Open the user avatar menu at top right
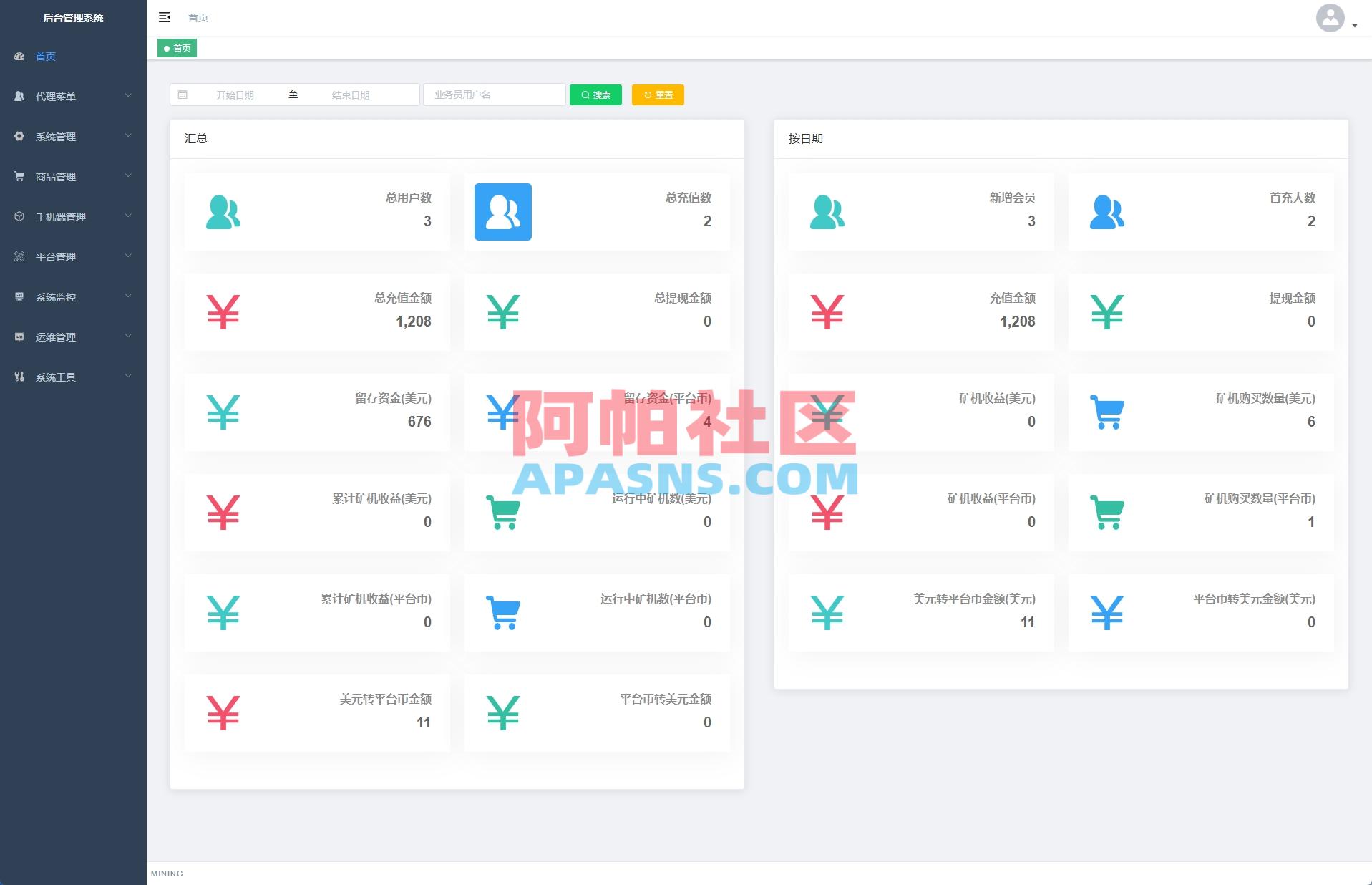Viewport: 1372px width, 885px height. (1330, 19)
